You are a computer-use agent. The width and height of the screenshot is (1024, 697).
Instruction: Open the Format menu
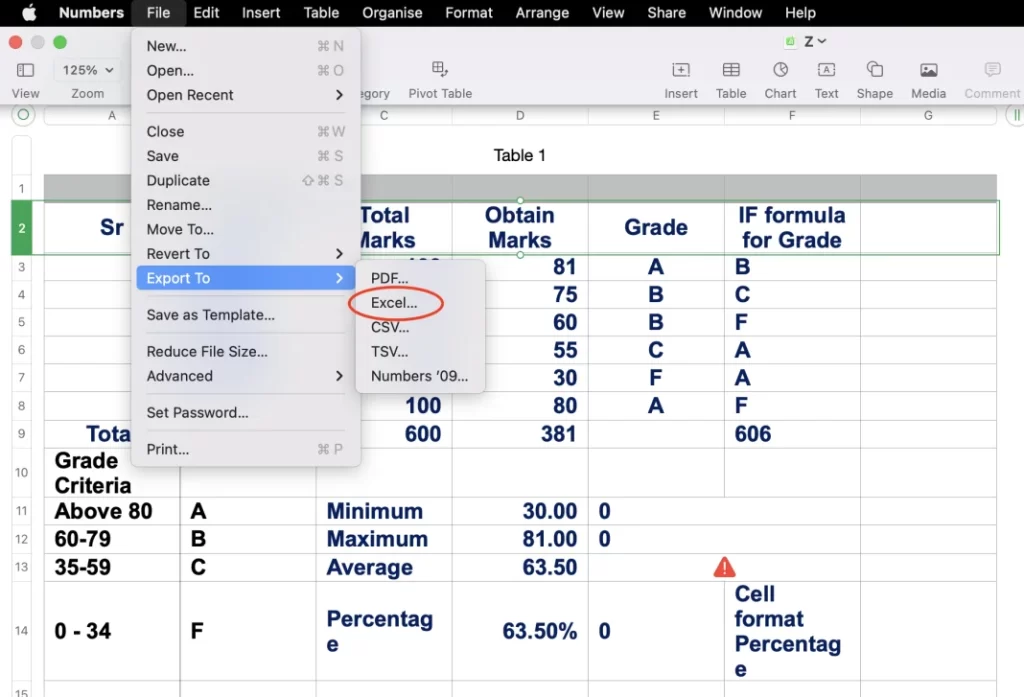468,12
